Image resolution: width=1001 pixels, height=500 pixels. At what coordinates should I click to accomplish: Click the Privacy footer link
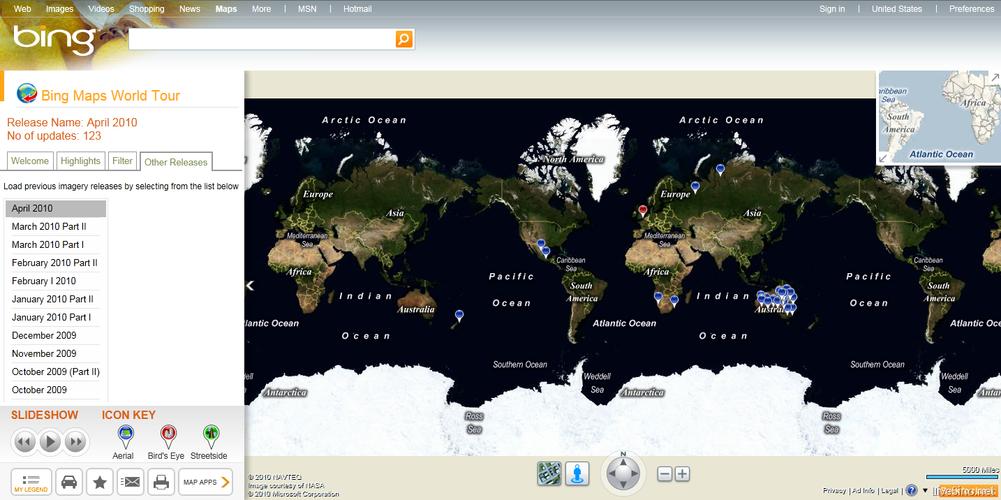tap(834, 490)
